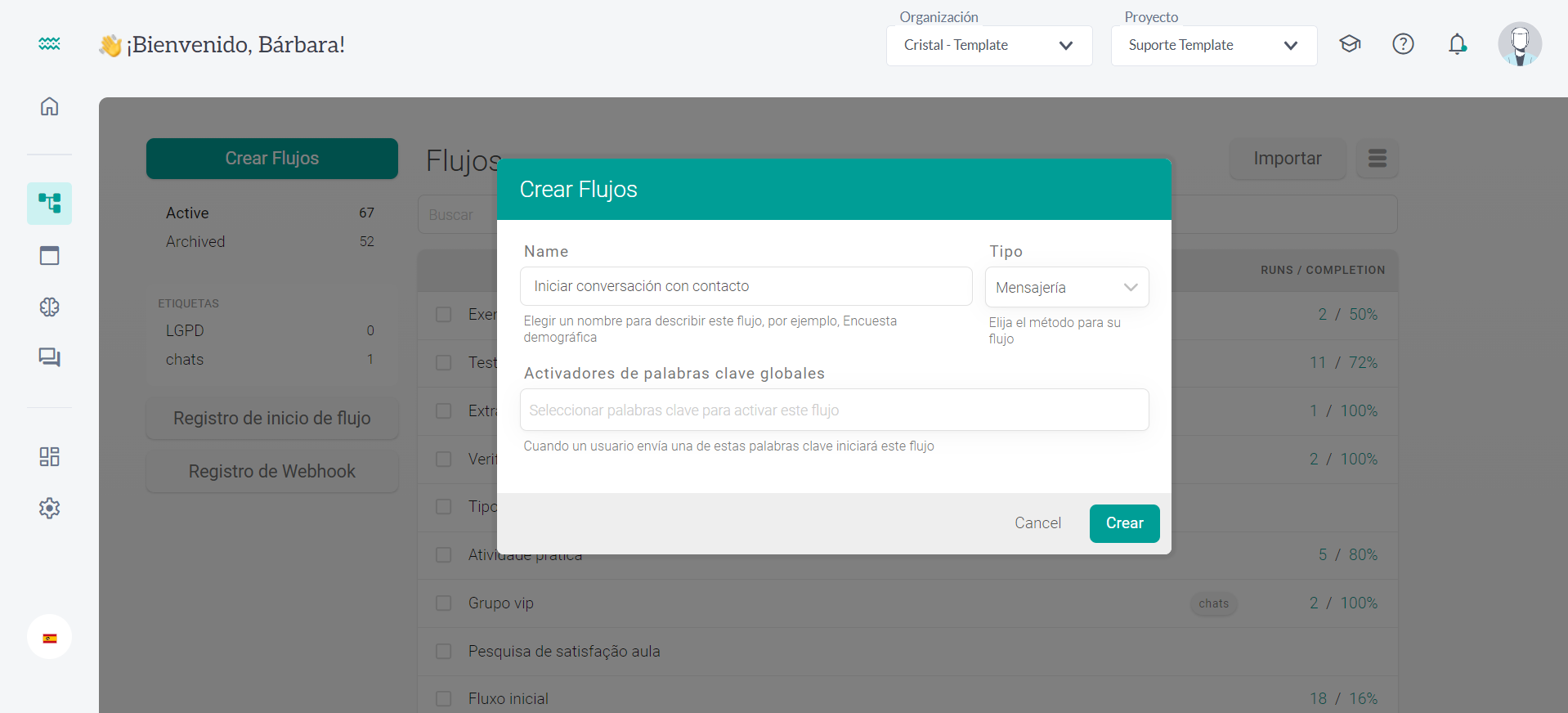Change language using Spanish flag button

point(49,637)
